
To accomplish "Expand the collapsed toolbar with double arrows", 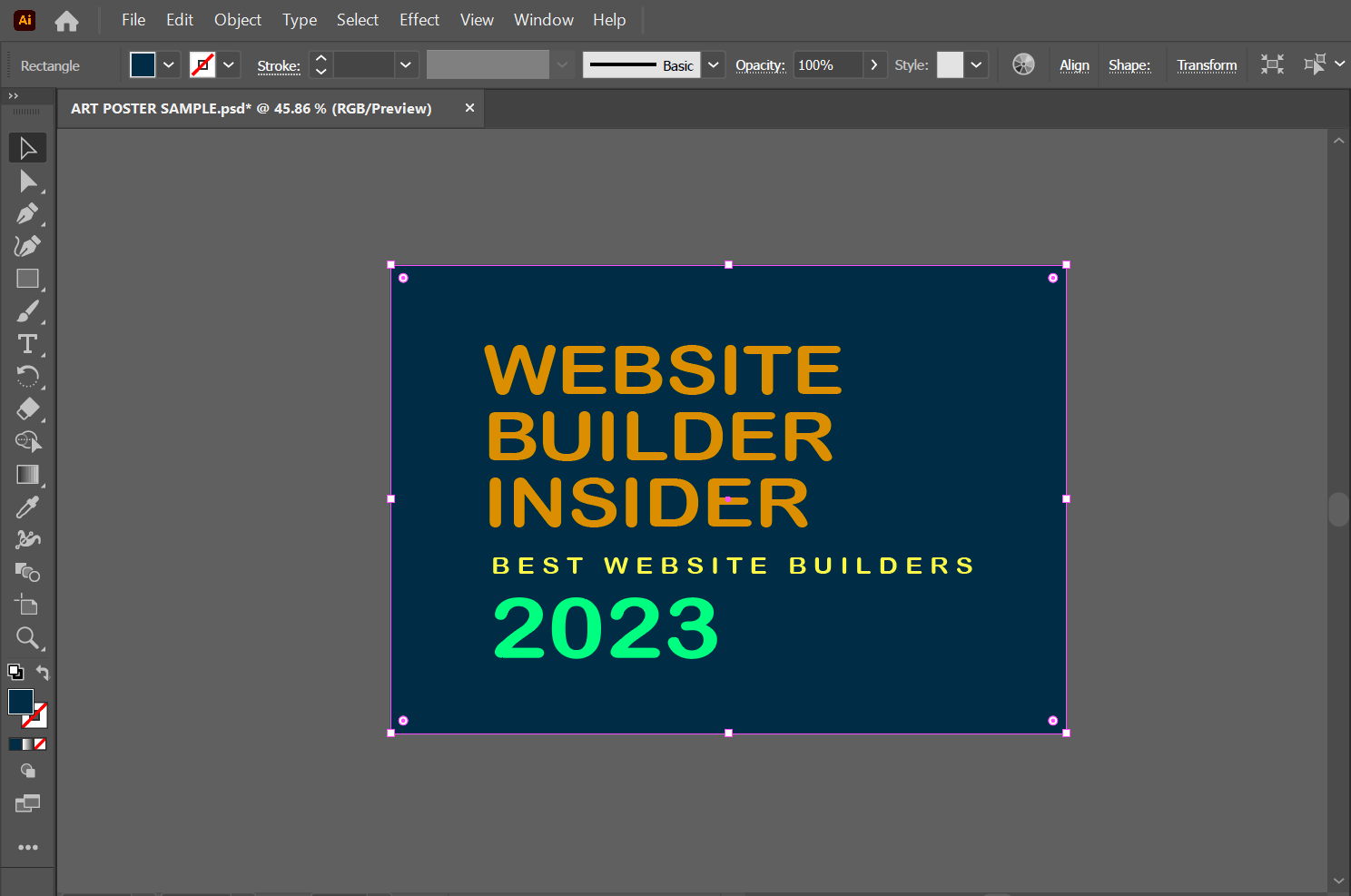I will point(13,95).
